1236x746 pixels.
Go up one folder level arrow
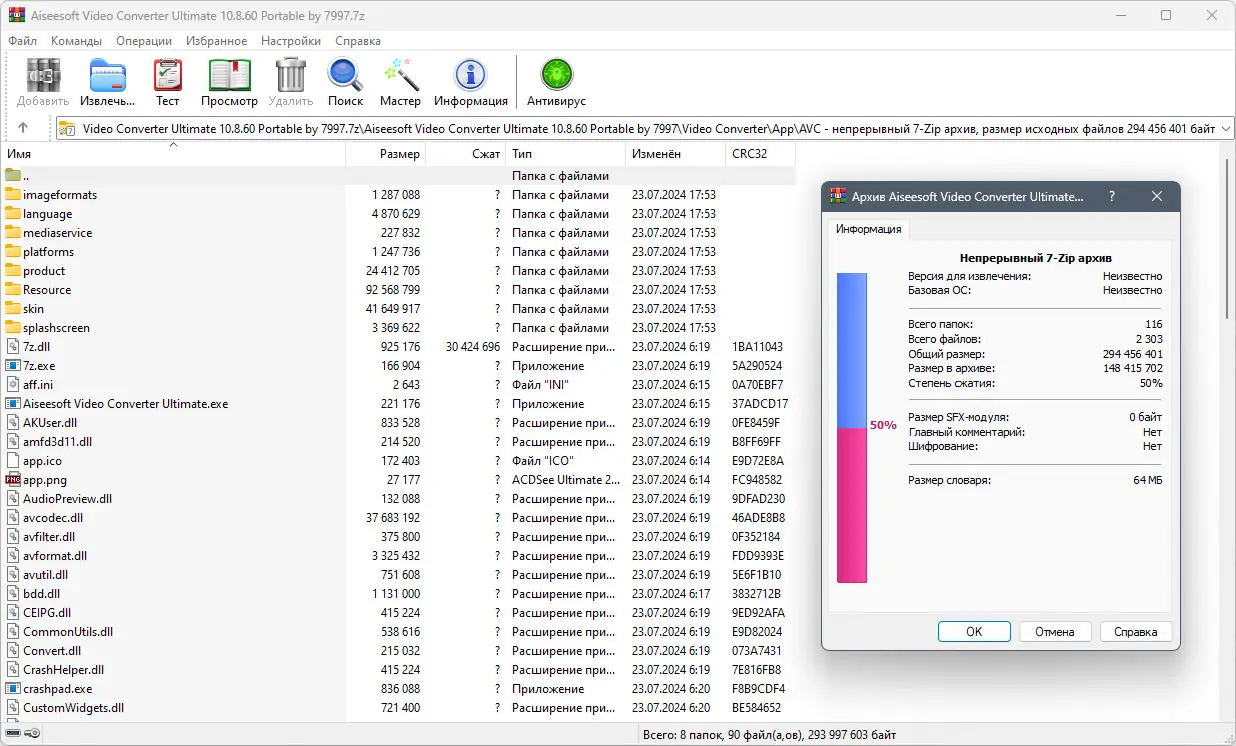(23, 128)
